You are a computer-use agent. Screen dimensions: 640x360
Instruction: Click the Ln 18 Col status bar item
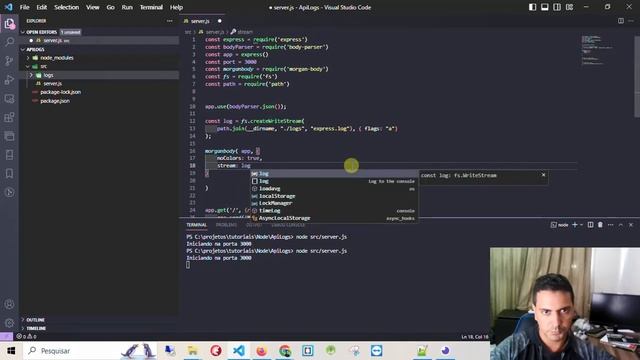[475, 336]
